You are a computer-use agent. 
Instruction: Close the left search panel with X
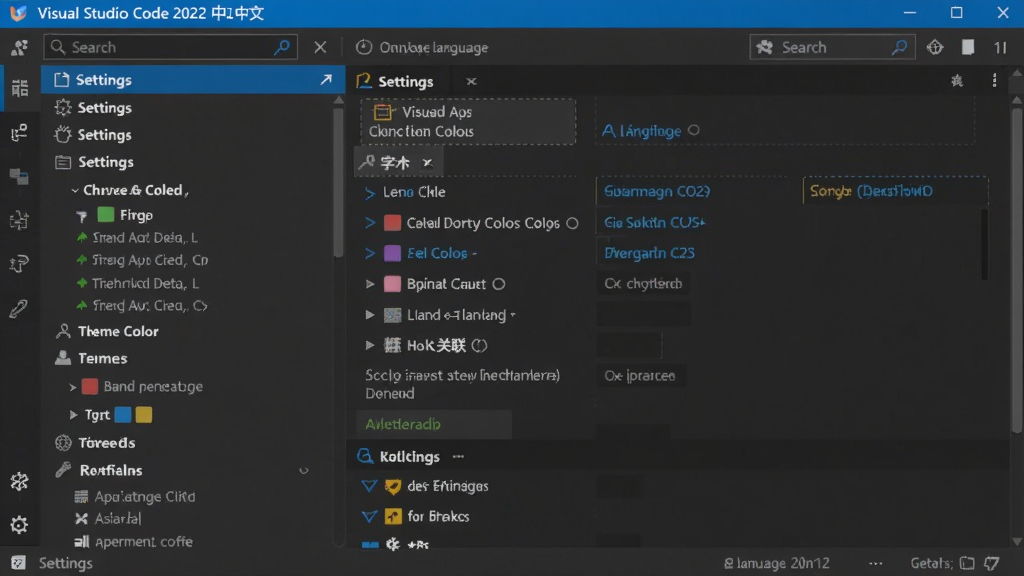pyautogui.click(x=320, y=47)
